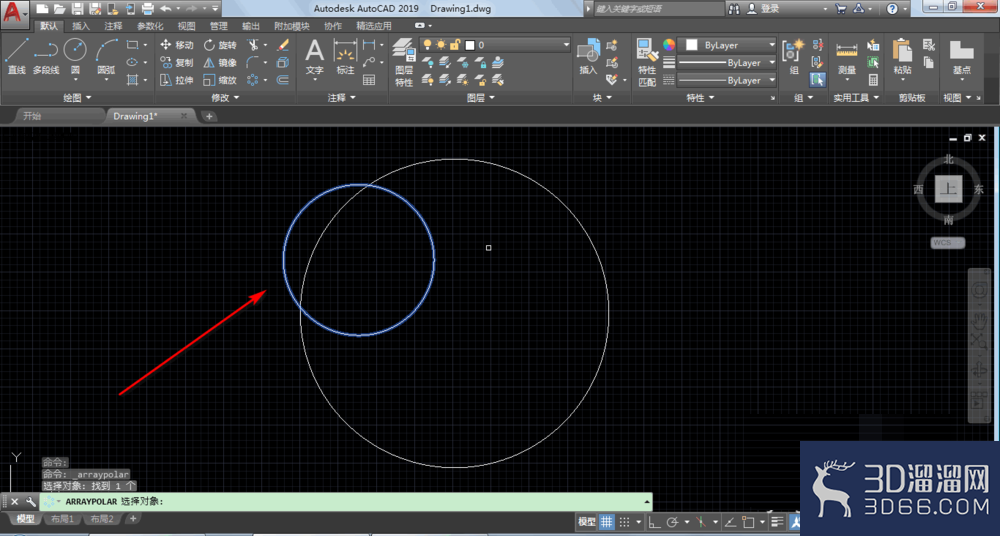Add a new drawing tab with plus

[x=209, y=116]
